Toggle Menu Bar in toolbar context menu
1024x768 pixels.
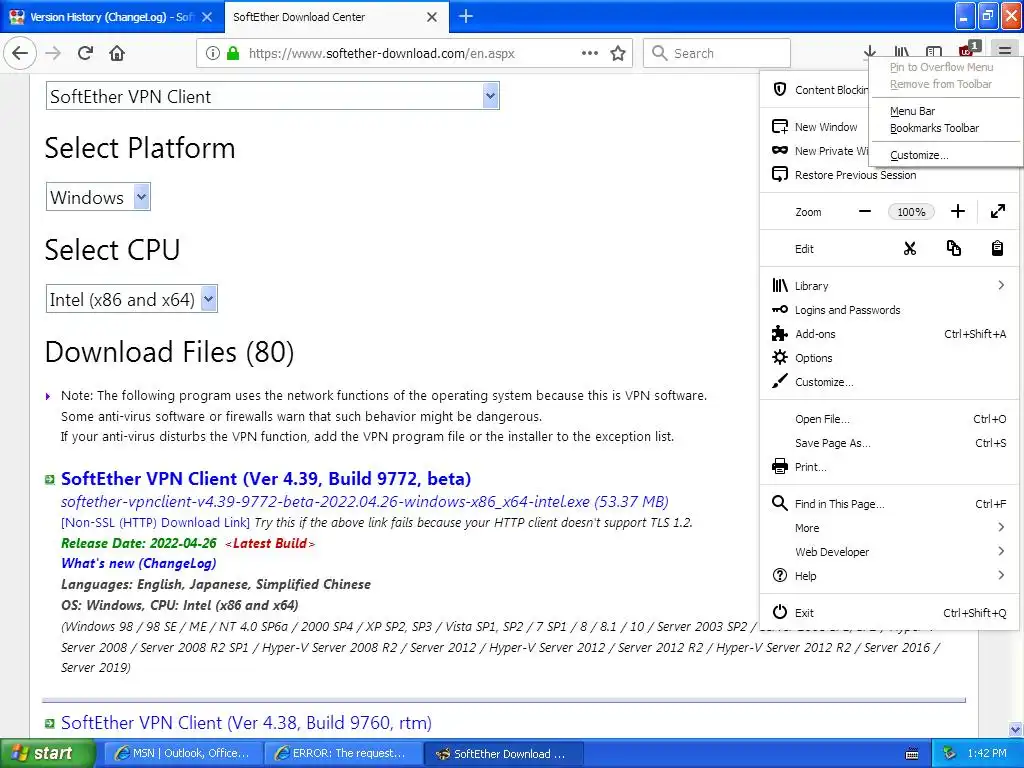(946, 111)
